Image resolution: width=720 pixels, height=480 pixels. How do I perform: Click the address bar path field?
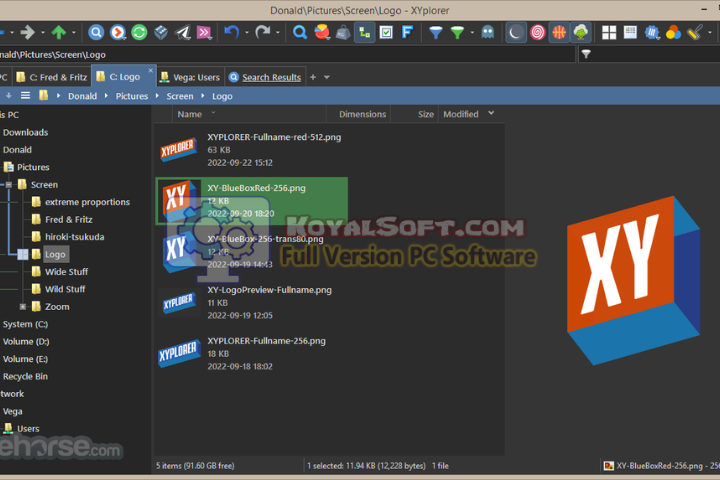point(287,54)
